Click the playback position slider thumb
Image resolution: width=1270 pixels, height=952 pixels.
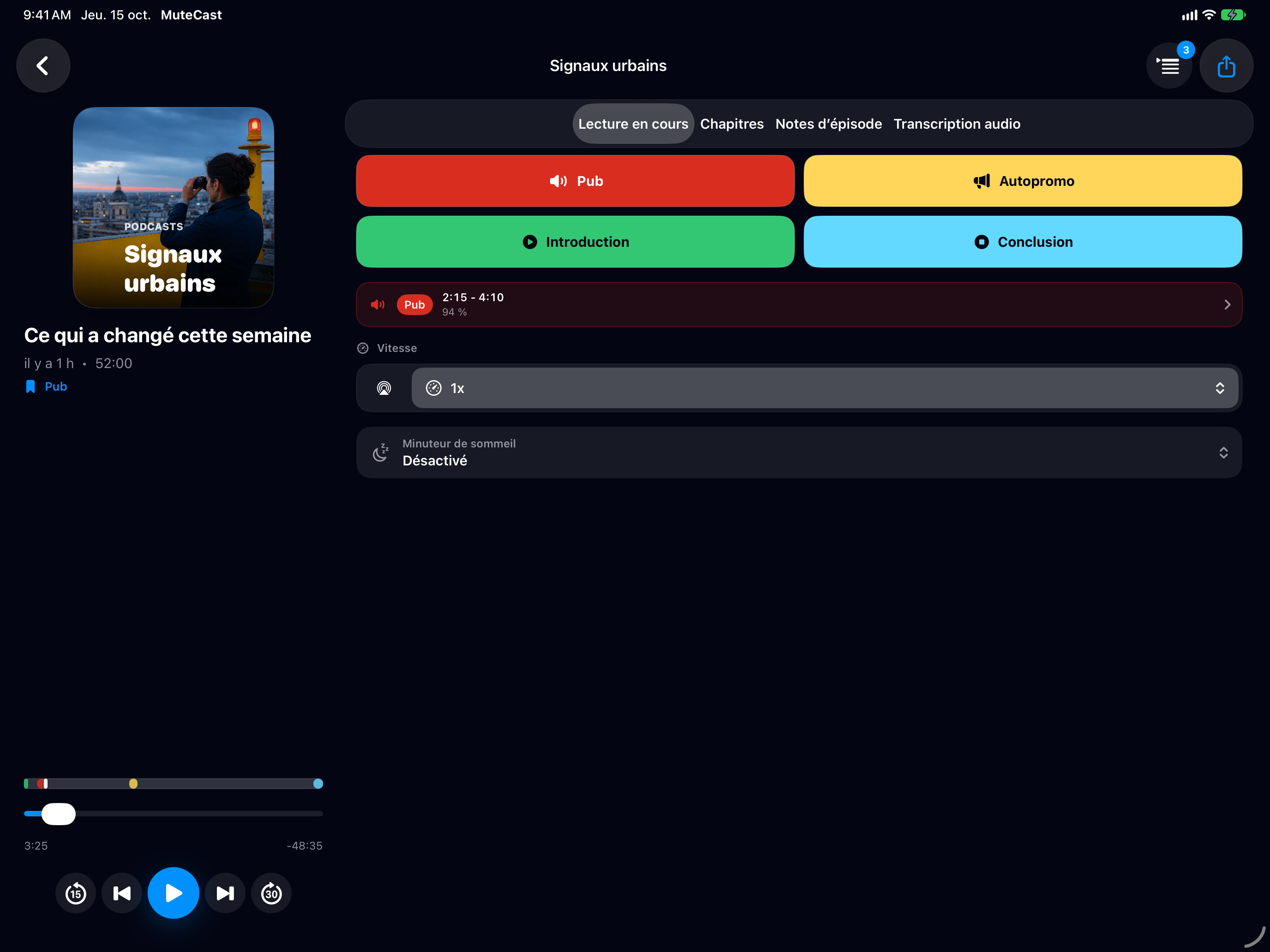(59, 814)
